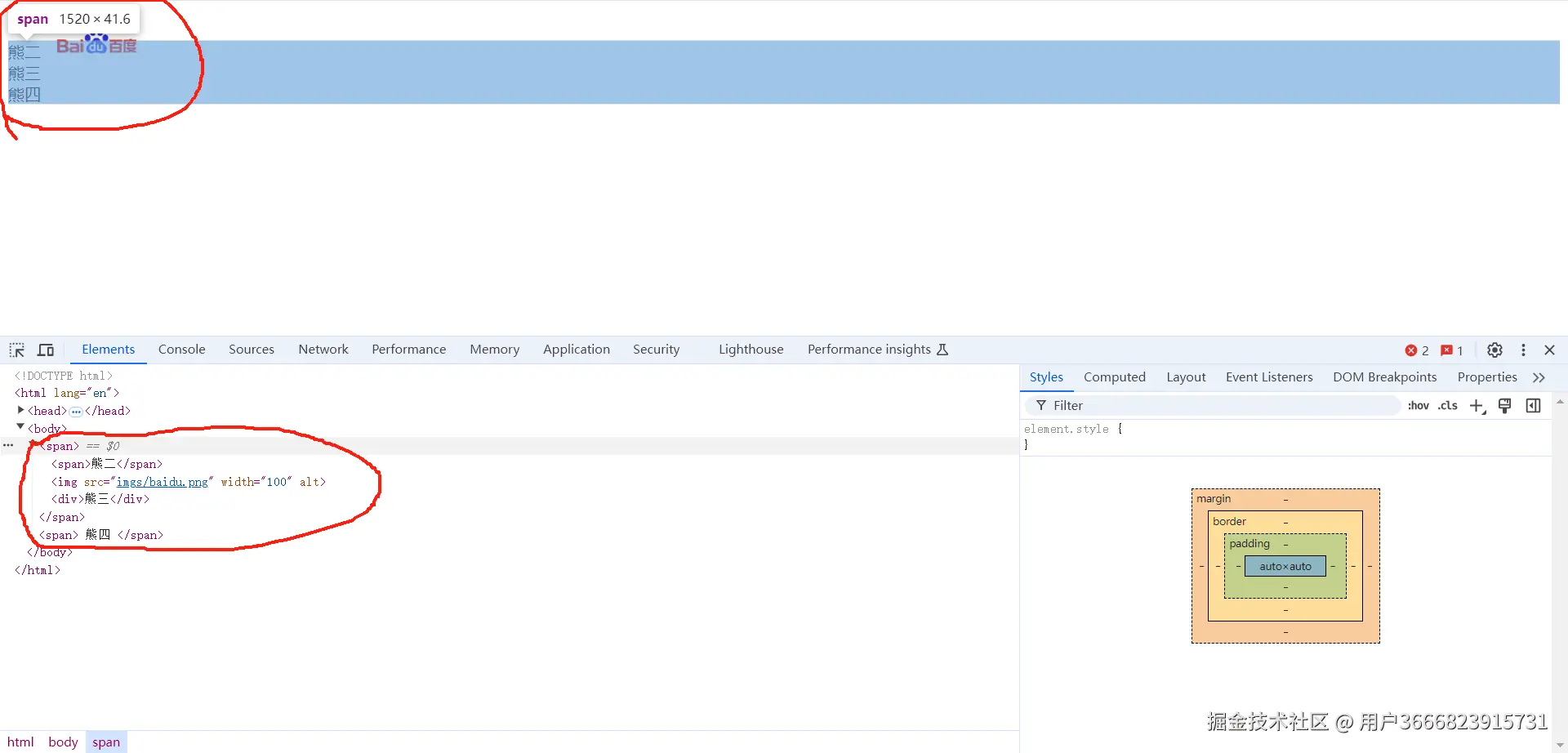Toggle the .cls element classes panel
1568x753 pixels.
1448,406
